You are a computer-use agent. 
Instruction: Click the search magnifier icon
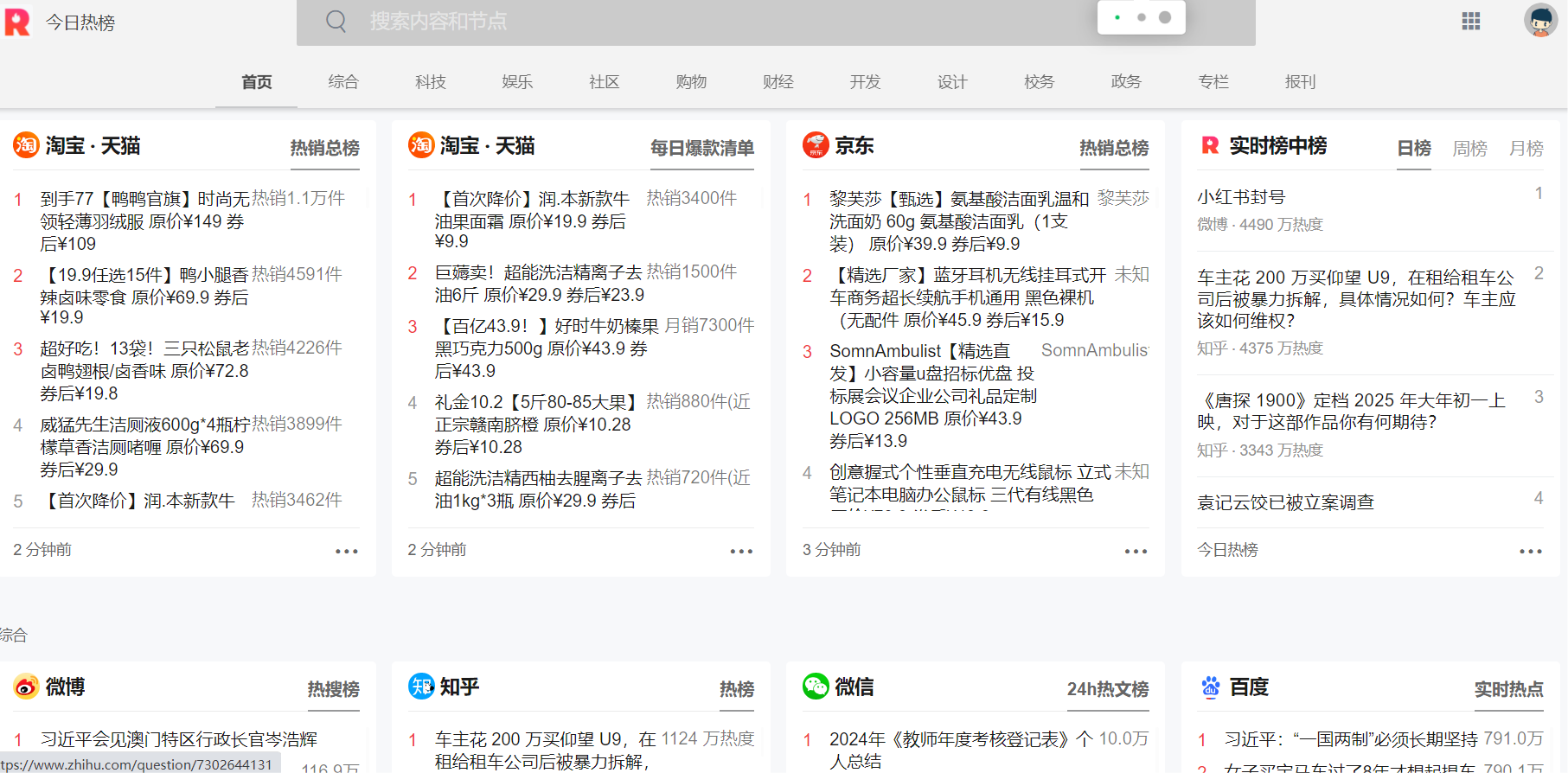click(x=336, y=22)
